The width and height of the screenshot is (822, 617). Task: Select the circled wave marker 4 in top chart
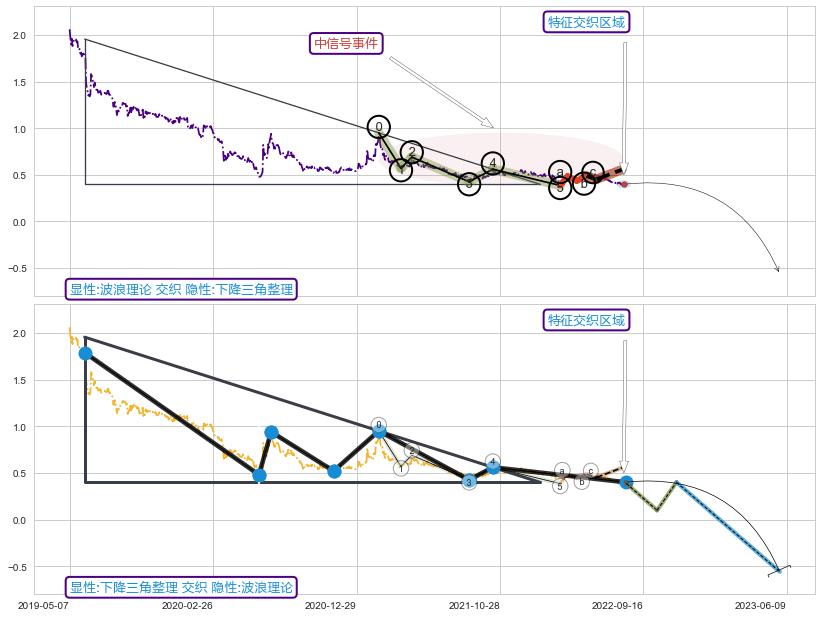[492, 163]
